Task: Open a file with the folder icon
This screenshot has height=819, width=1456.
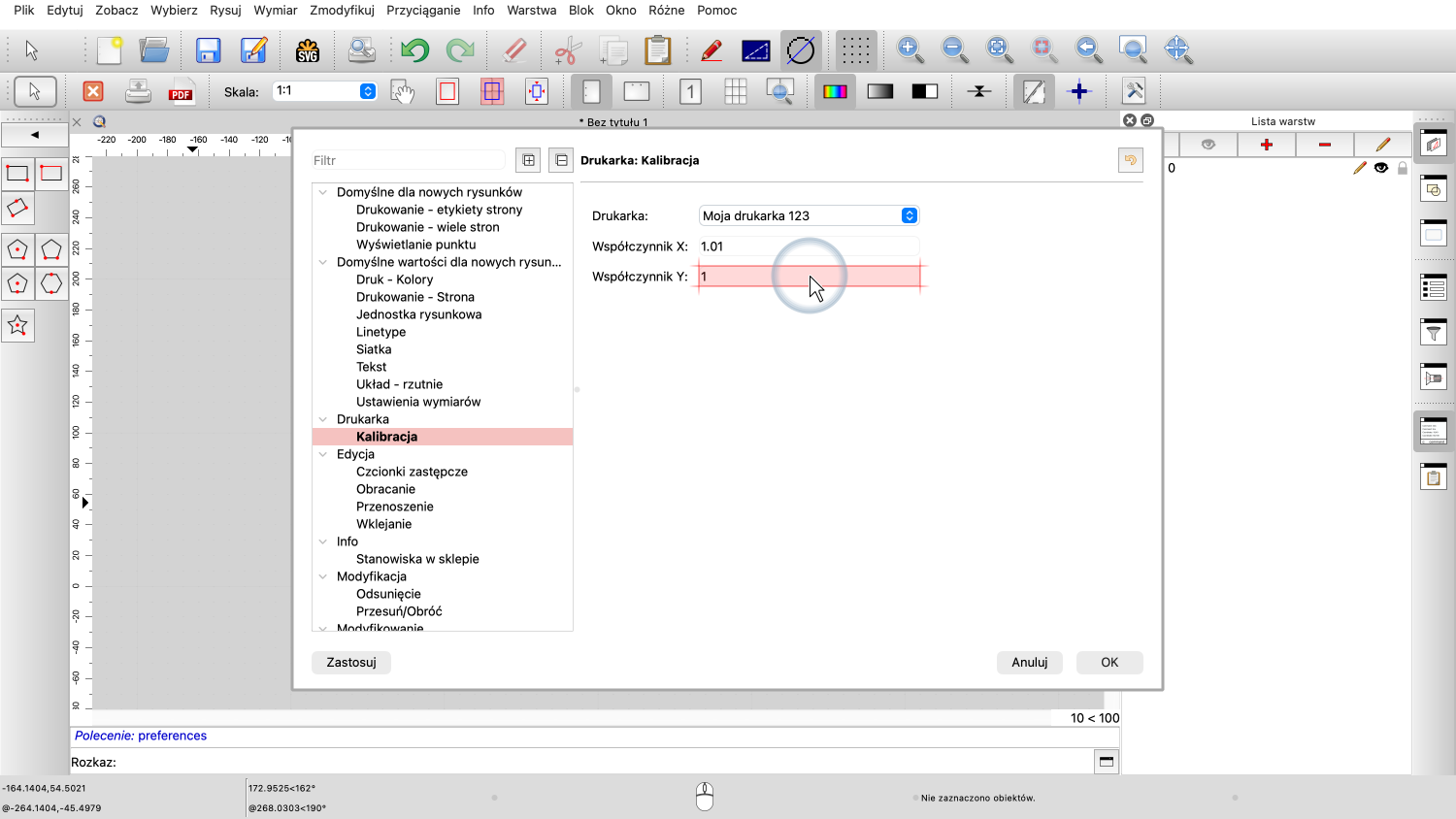Action: pyautogui.click(x=153, y=49)
